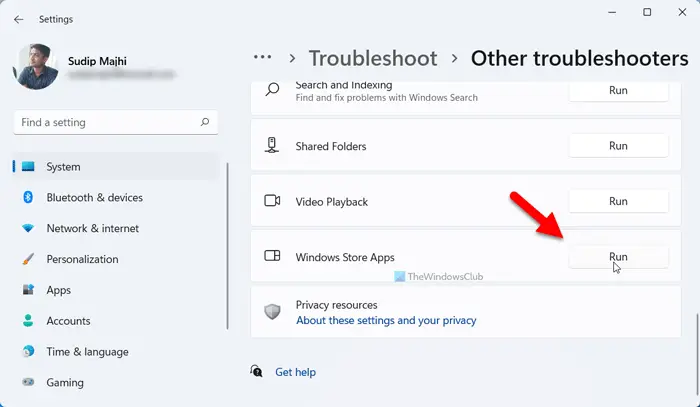Open Personalization category label
This screenshot has width=700, height=407.
(x=83, y=259)
